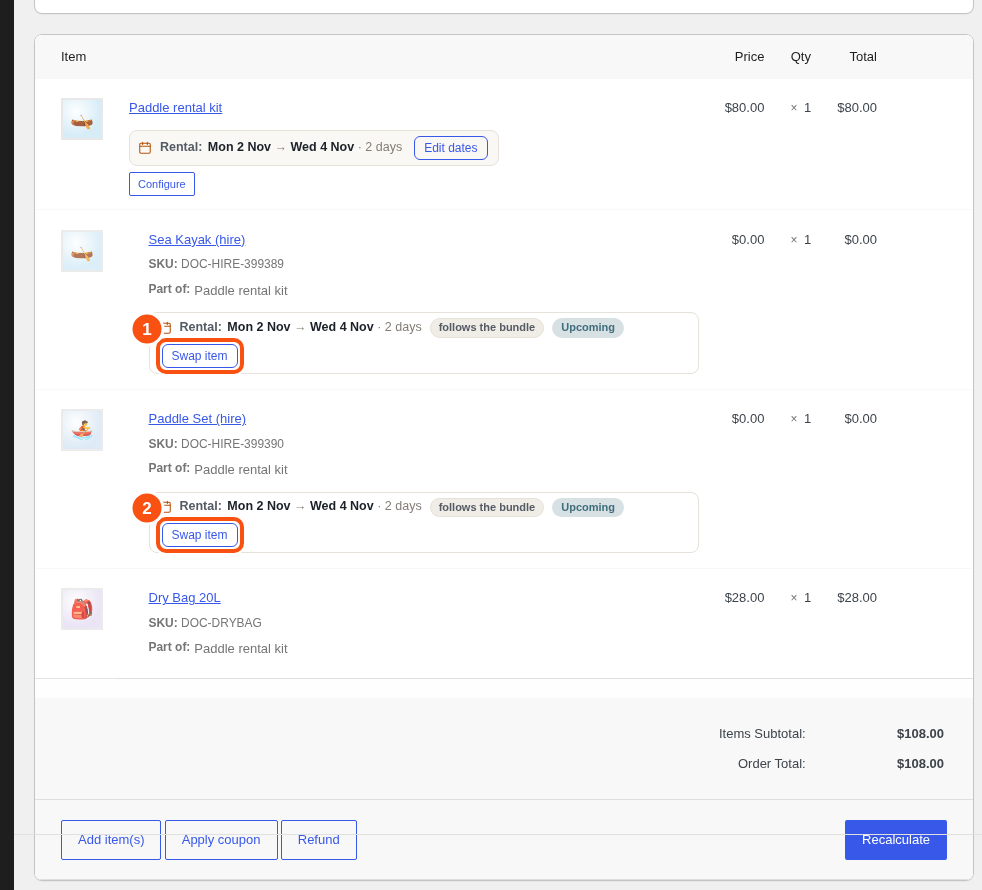Click the $28.00 price of Dry Bag 20L
This screenshot has height=890, width=982.
point(744,598)
